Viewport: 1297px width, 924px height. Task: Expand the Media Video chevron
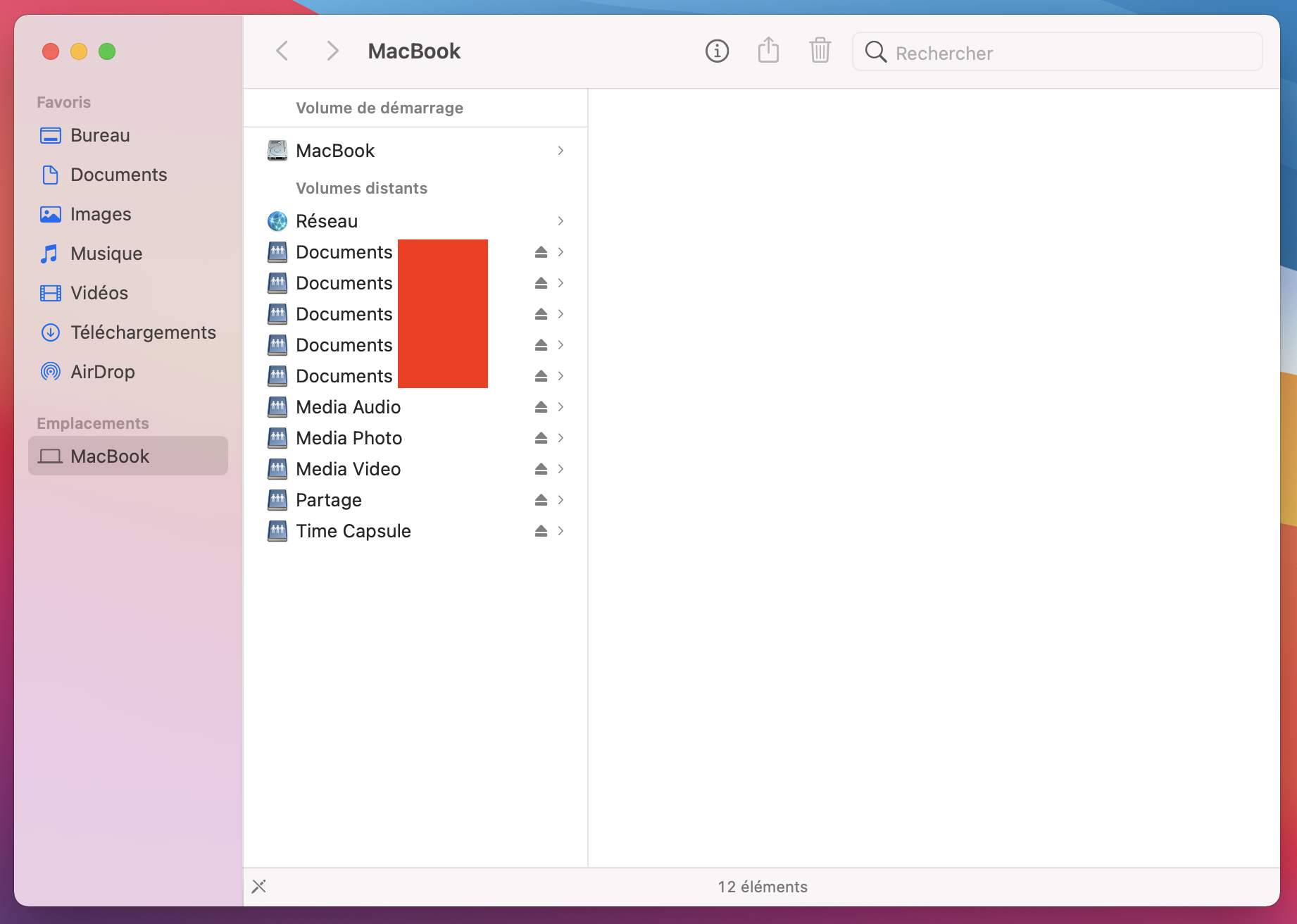click(x=560, y=469)
